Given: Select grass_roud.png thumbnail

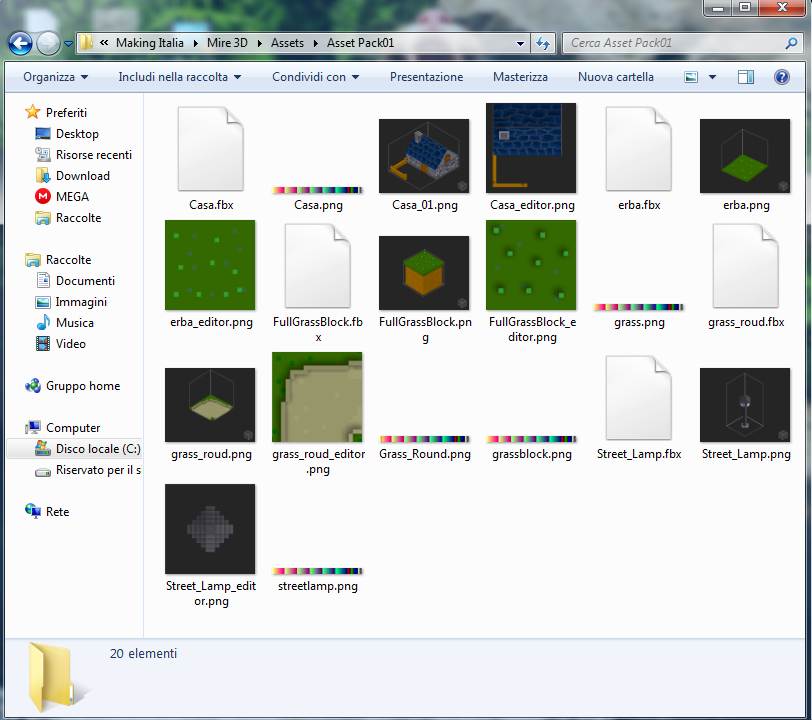Looking at the screenshot, I should click(210, 405).
